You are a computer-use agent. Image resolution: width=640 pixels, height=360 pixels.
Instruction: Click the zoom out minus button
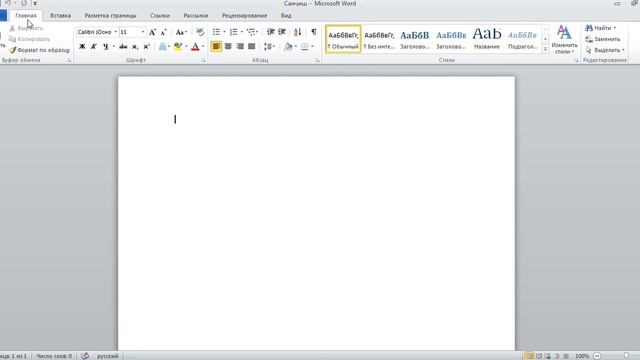pyautogui.click(x=597, y=356)
